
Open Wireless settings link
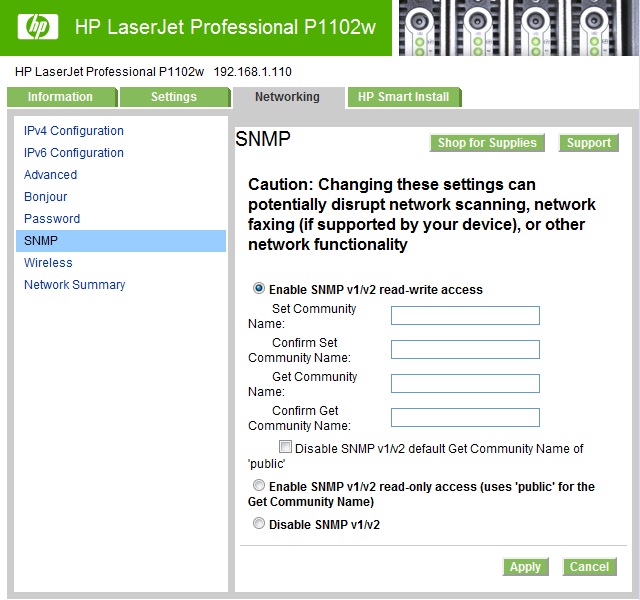(48, 262)
